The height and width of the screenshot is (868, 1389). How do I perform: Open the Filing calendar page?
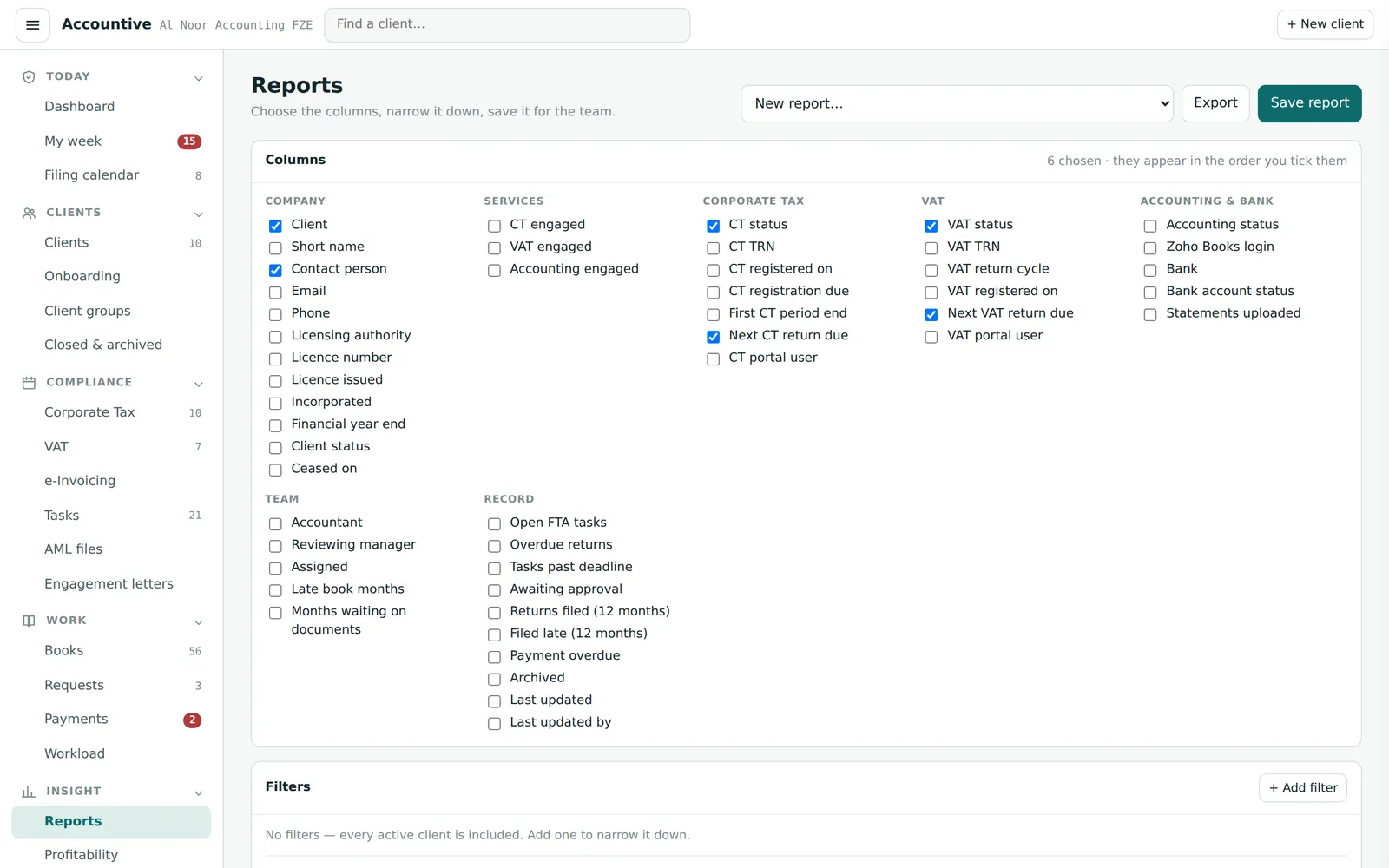tap(111, 175)
